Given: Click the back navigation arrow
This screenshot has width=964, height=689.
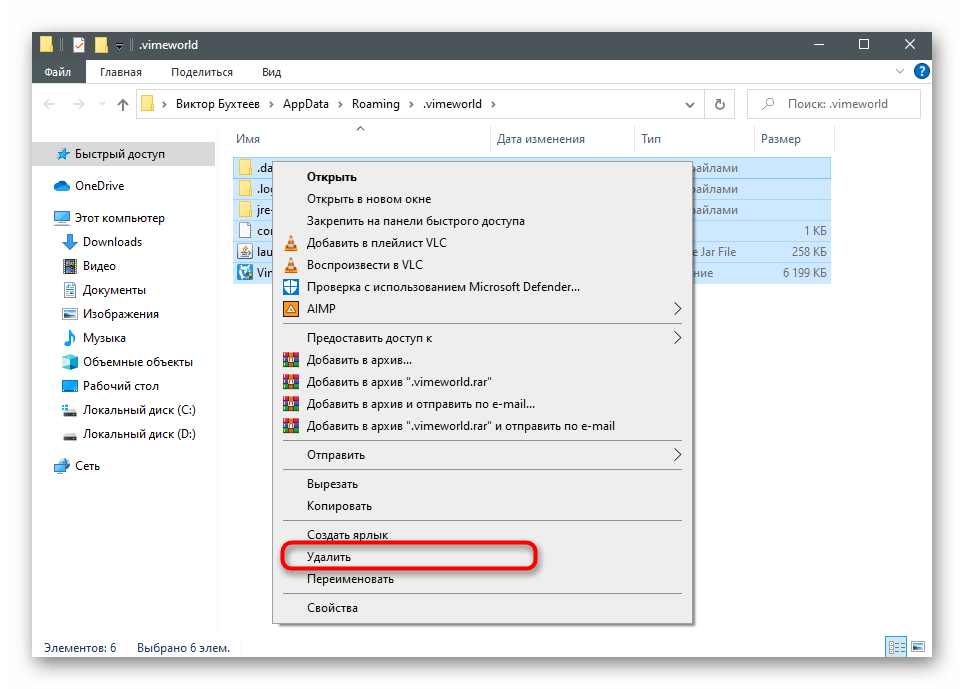Looking at the screenshot, I should [x=49, y=104].
